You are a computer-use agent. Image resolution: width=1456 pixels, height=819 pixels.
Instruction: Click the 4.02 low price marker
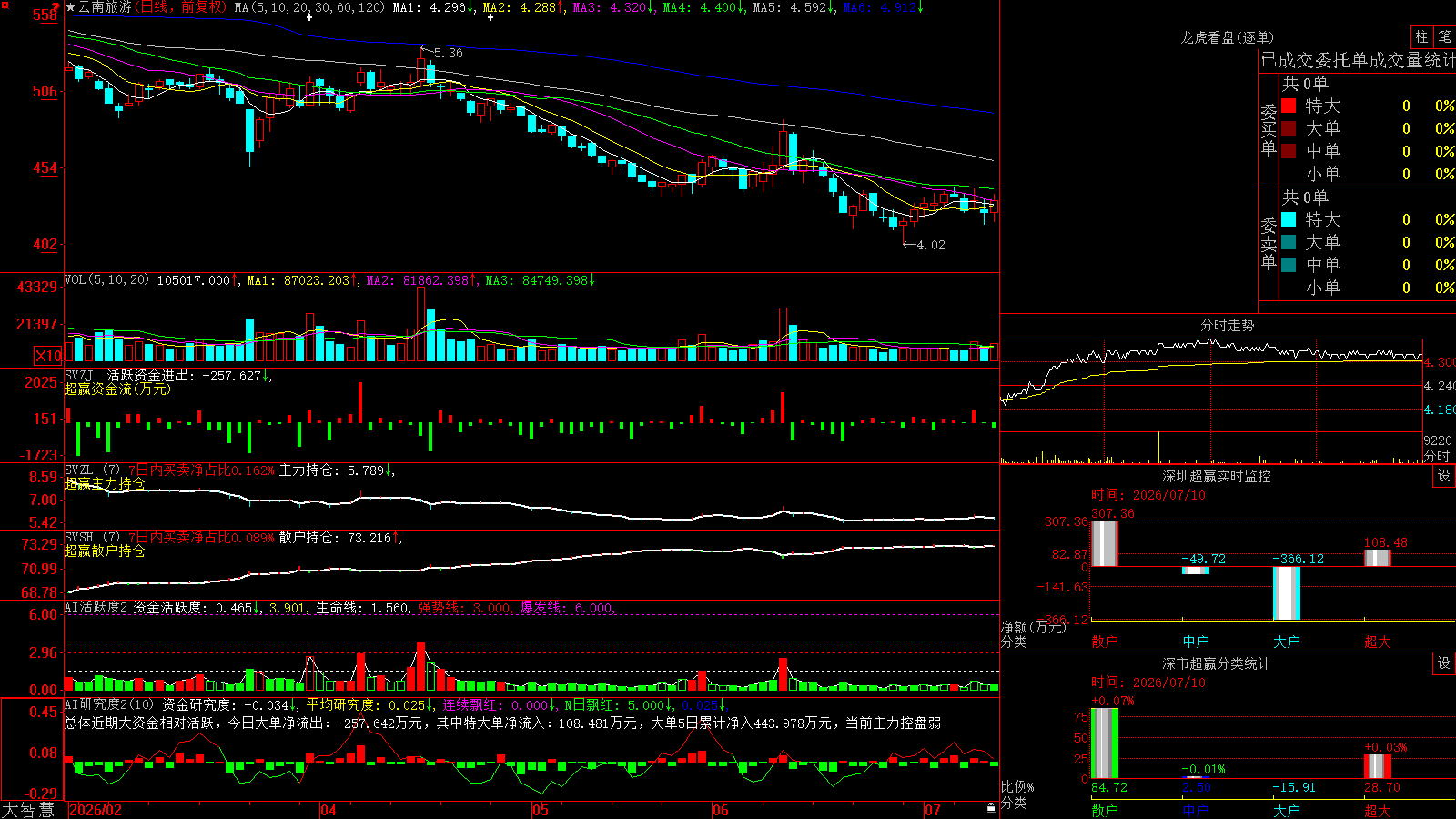pos(930,245)
